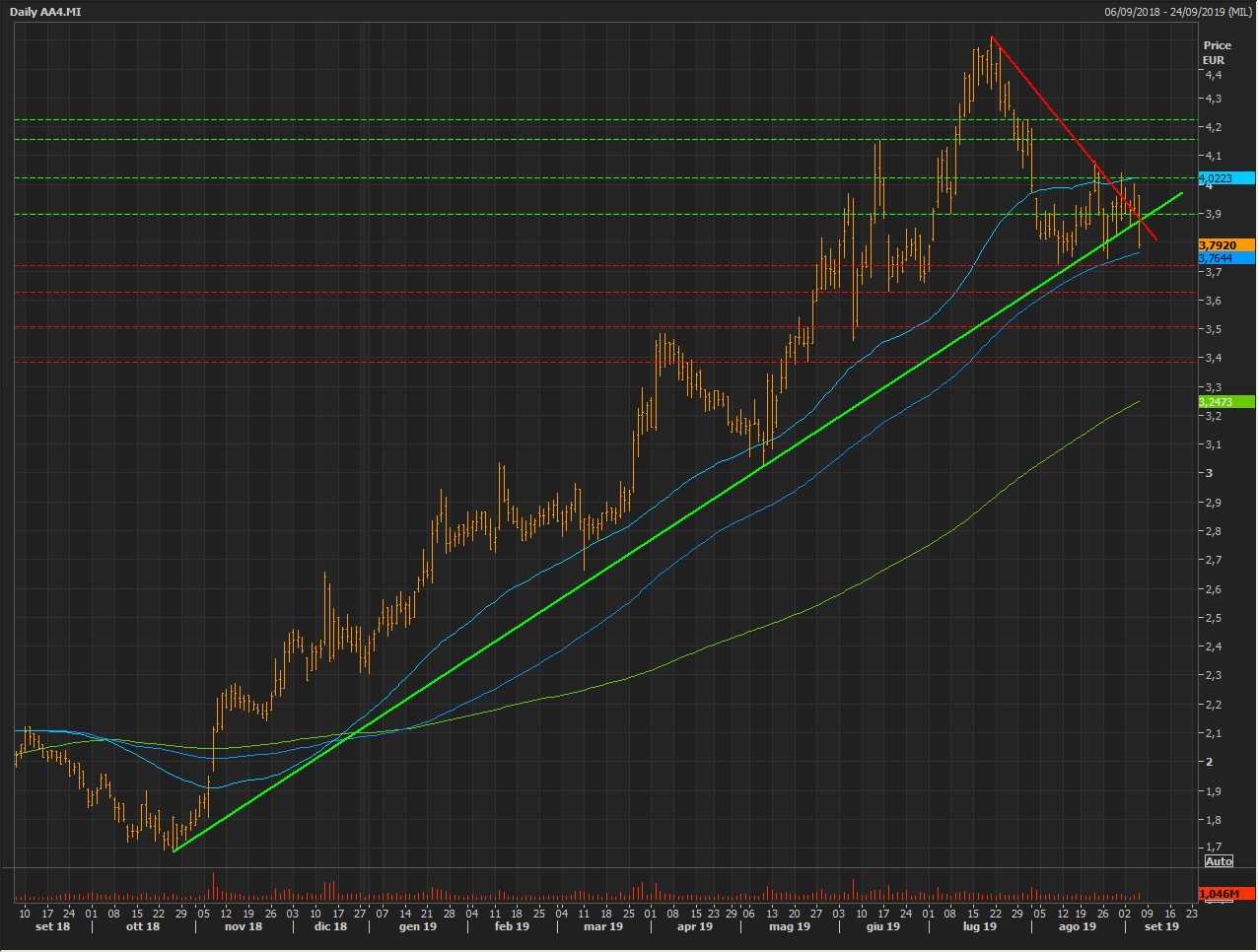
Task: Select the blue moving average tag 4,0223
Action: pyautogui.click(x=1226, y=178)
